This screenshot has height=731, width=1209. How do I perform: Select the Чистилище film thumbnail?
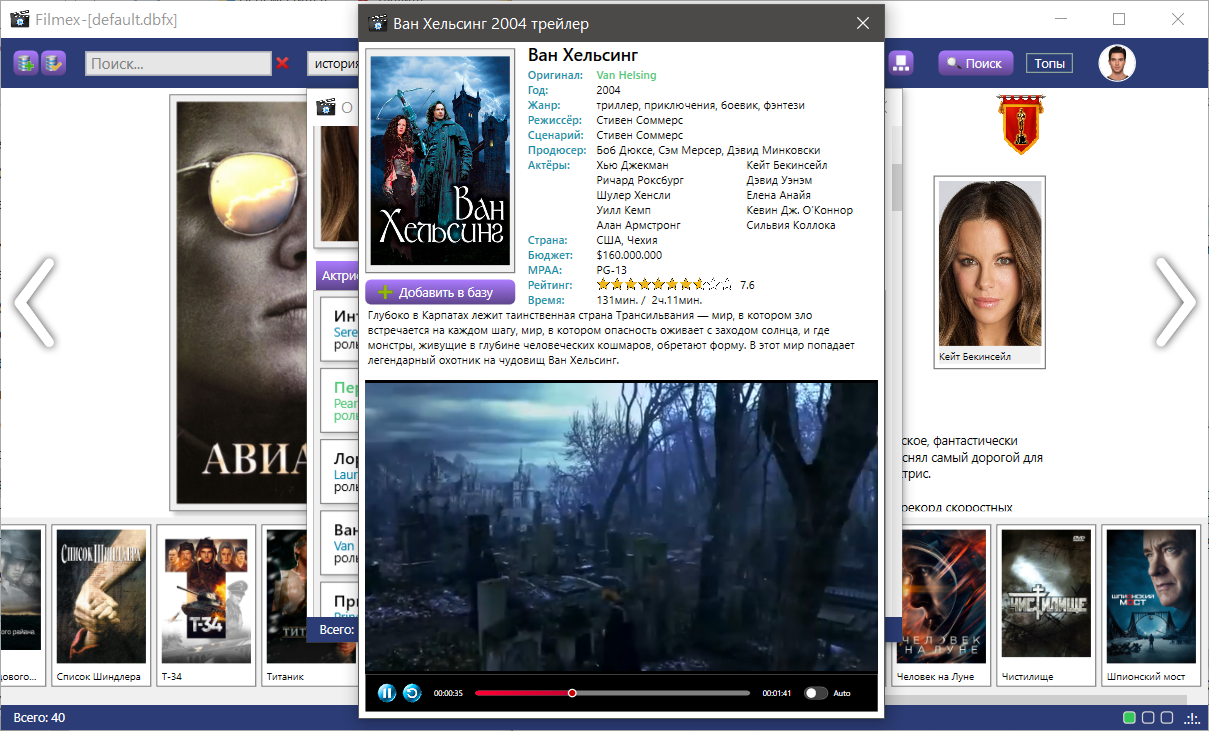(1045, 605)
